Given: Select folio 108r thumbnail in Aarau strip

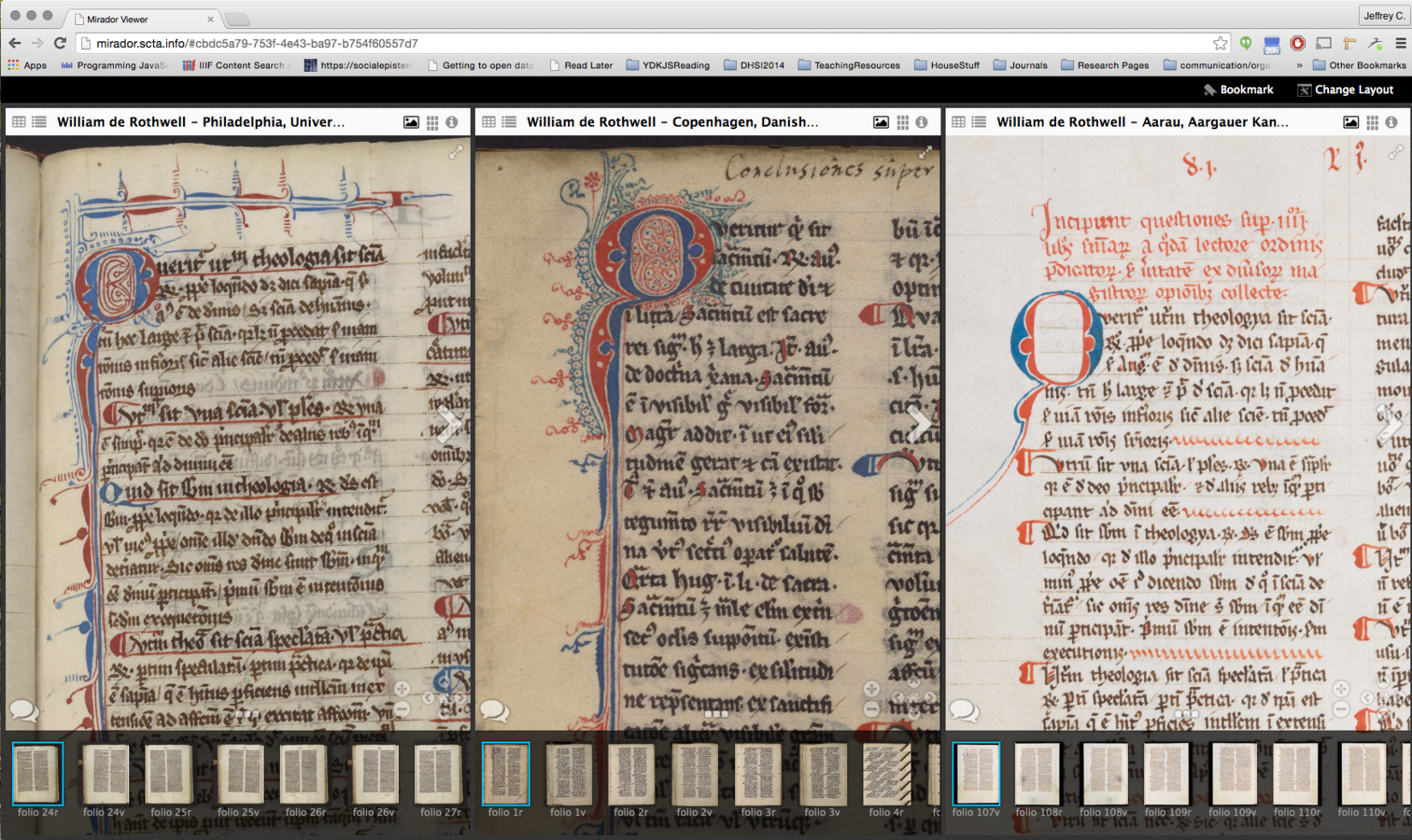Looking at the screenshot, I should [1038, 774].
